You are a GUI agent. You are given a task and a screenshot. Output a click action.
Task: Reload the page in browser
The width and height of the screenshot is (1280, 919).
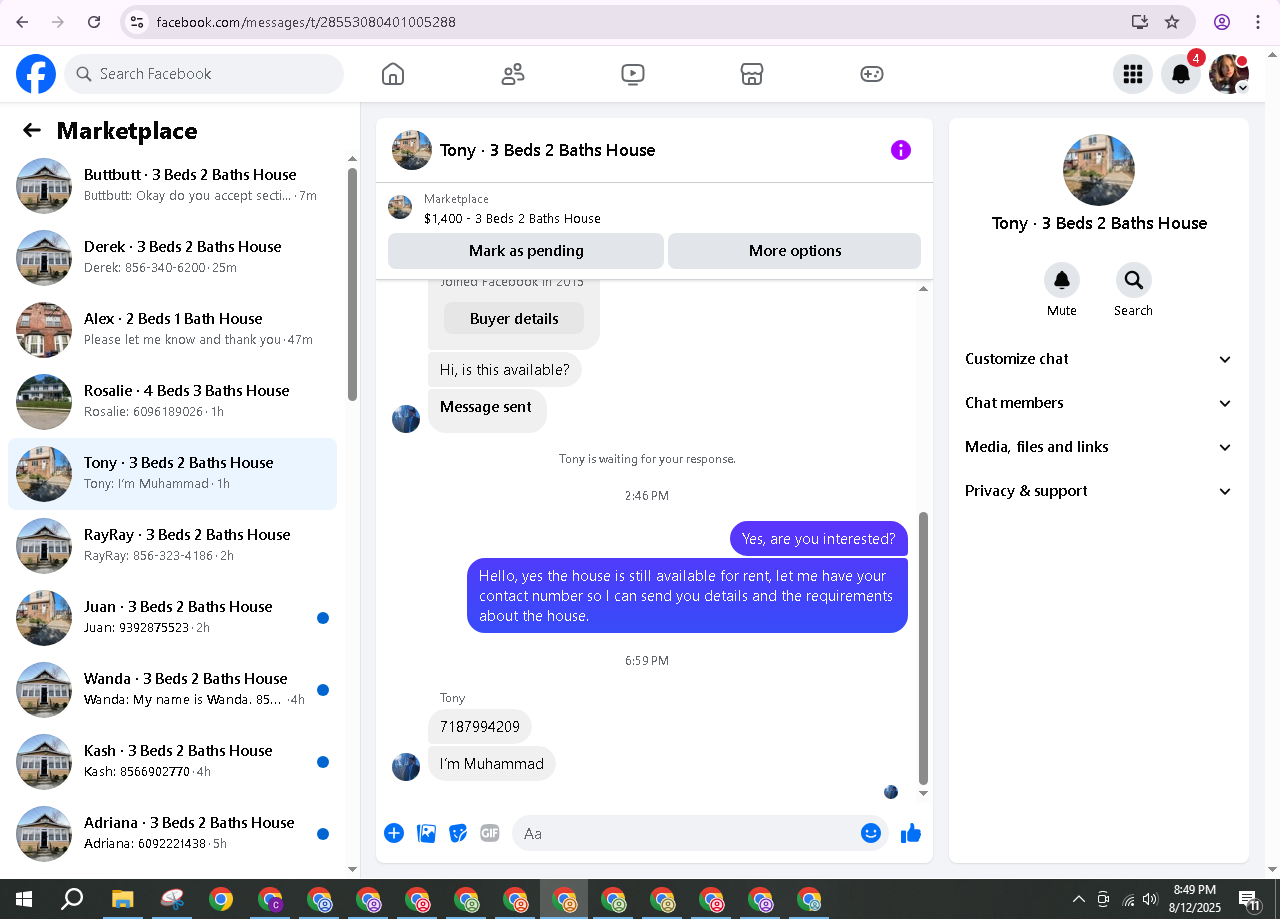pos(93,22)
